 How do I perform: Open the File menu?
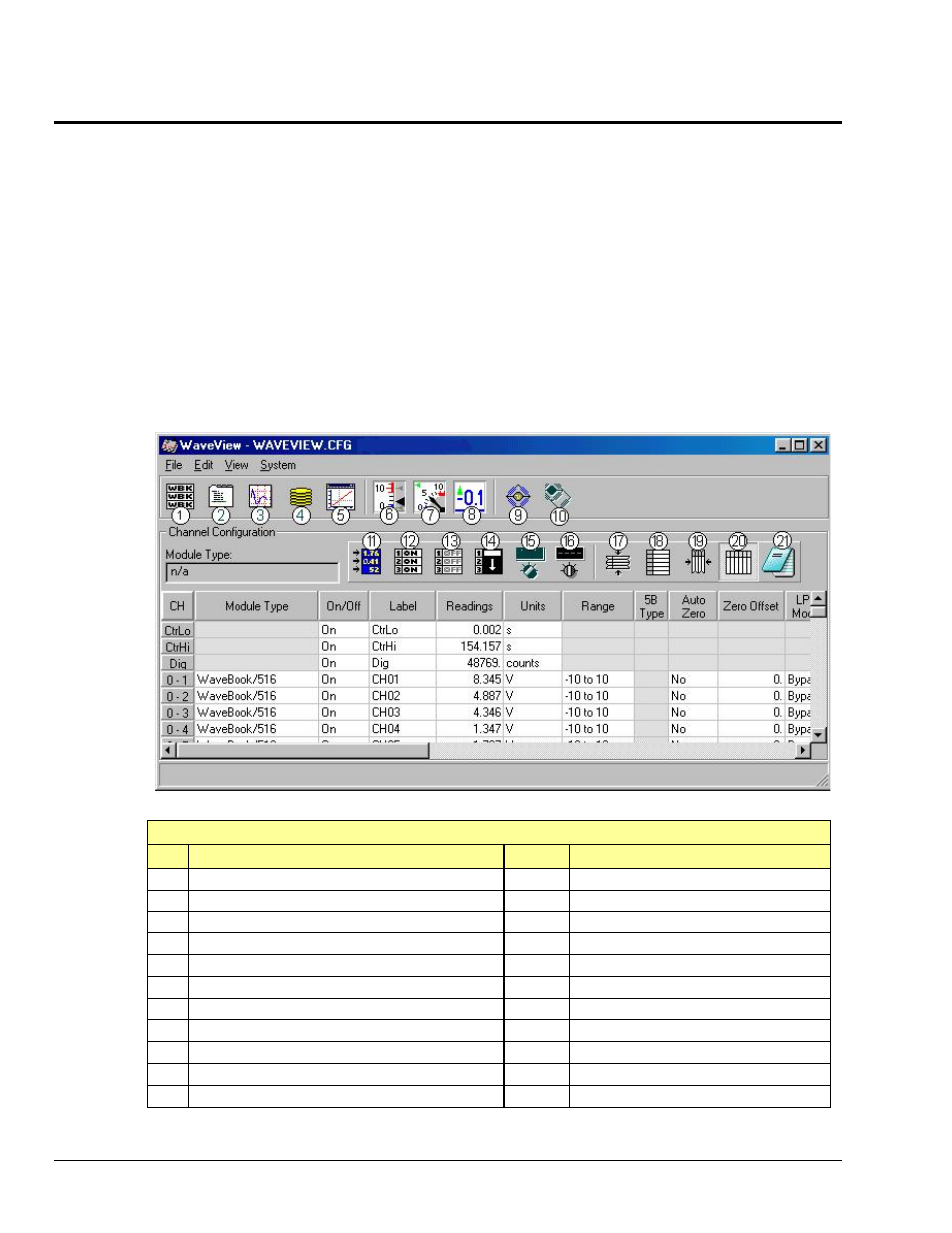174,465
